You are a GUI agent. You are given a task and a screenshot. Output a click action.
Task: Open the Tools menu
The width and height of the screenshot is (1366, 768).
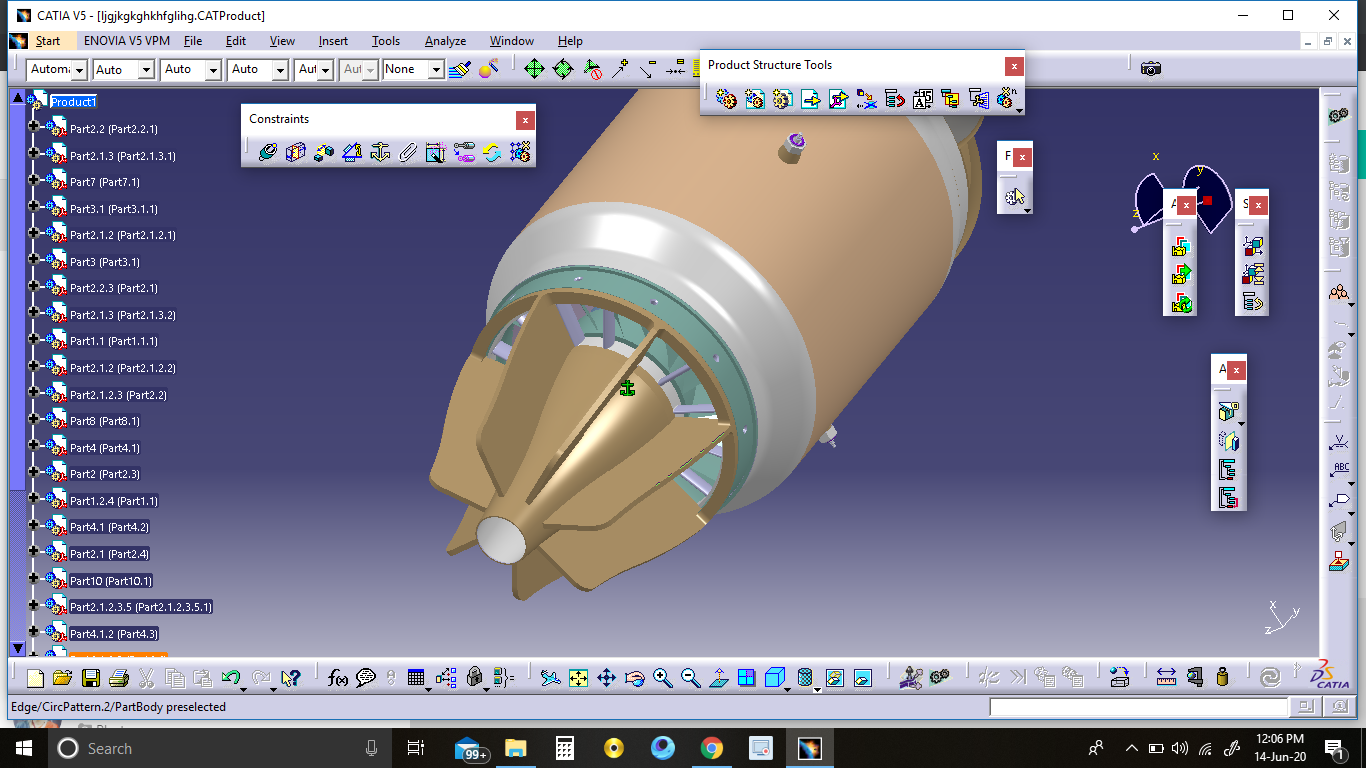(386, 41)
